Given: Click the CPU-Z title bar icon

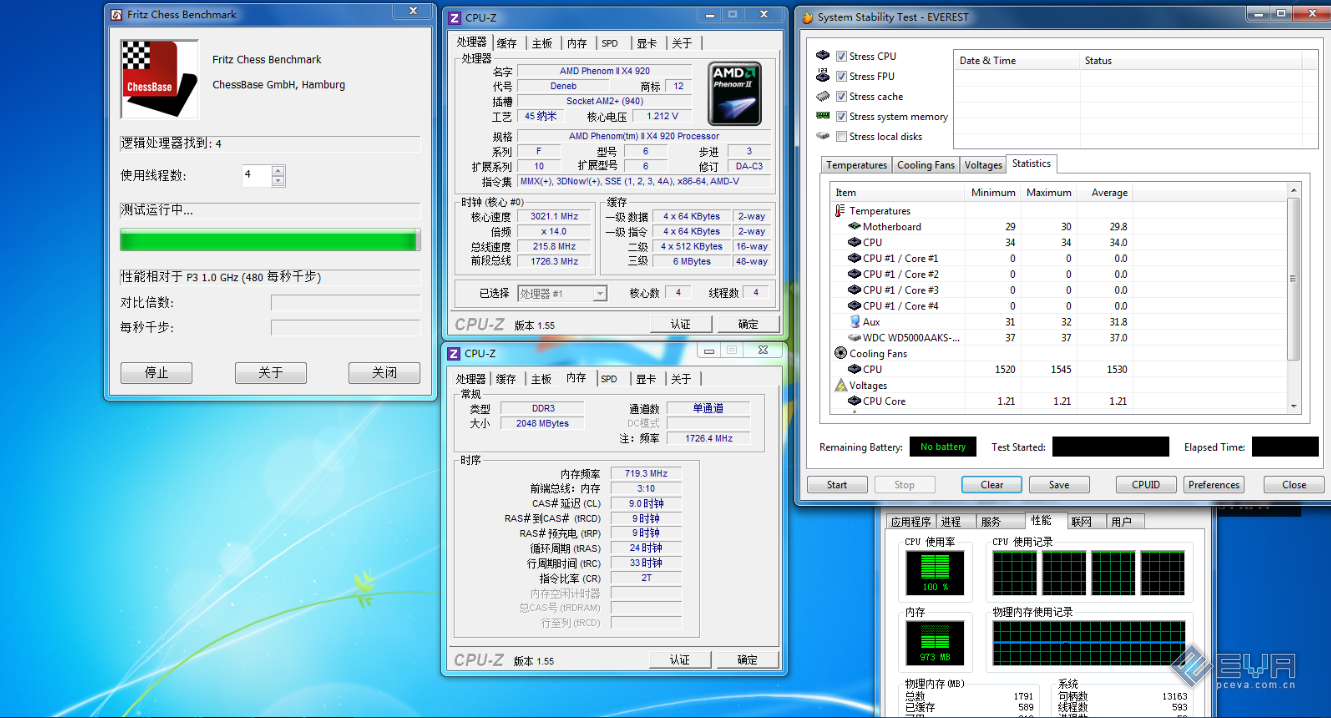Looking at the screenshot, I should click(454, 17).
